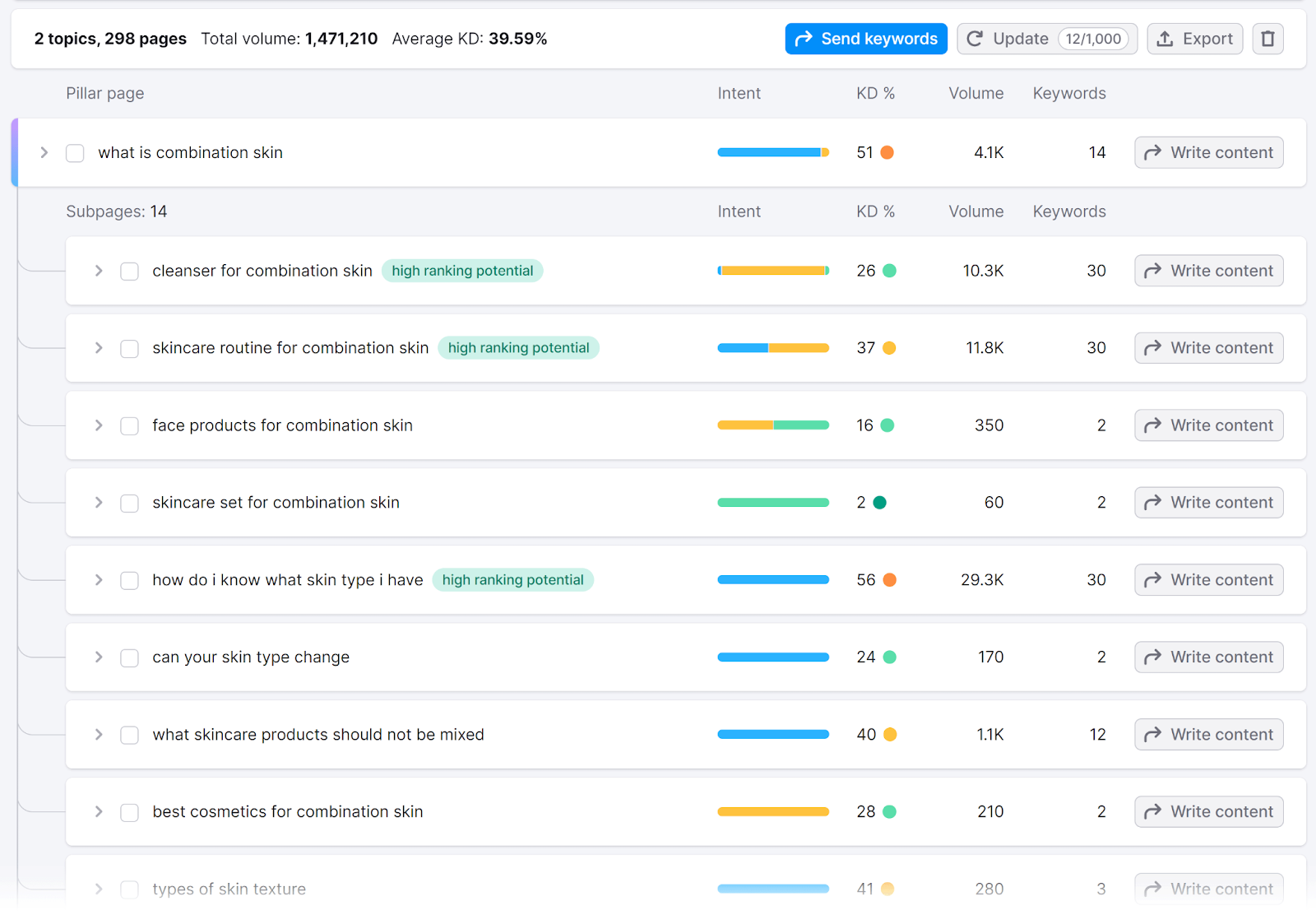Click 'high ranking potential' tag on skincare routine row
Image resolution: width=1316 pixels, height=915 pixels.
(518, 348)
